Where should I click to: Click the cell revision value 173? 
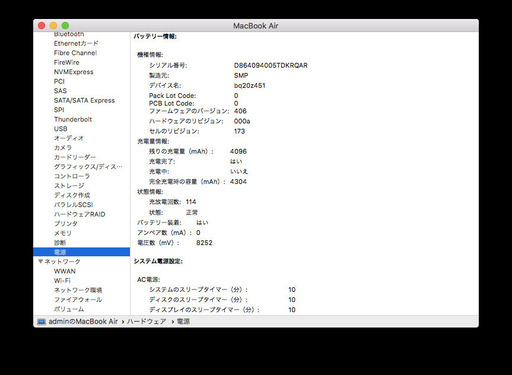pos(239,131)
